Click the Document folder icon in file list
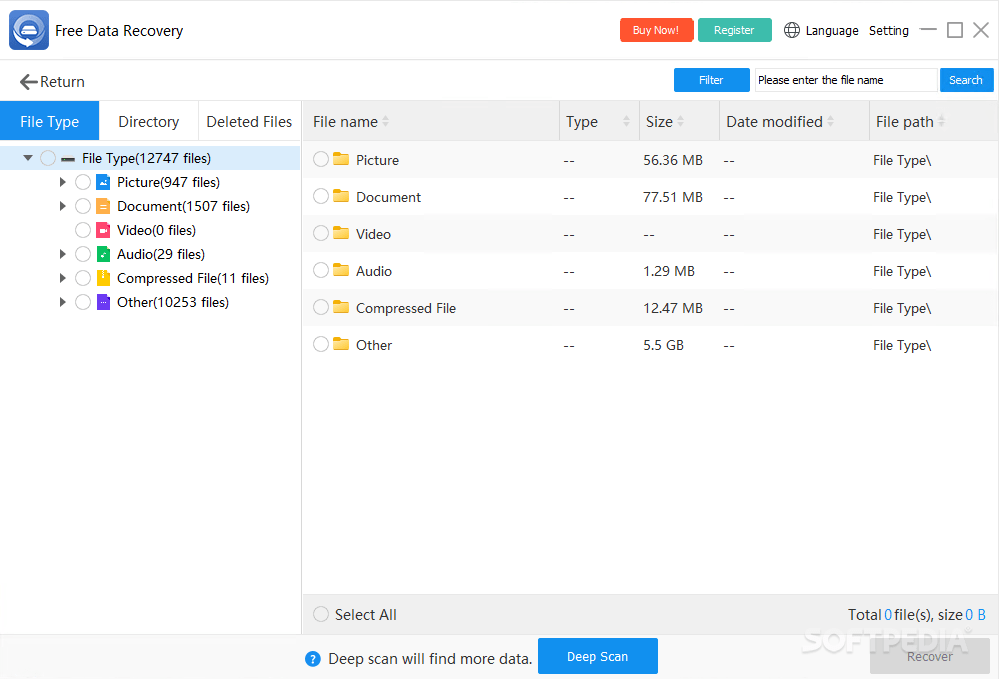 [341, 196]
